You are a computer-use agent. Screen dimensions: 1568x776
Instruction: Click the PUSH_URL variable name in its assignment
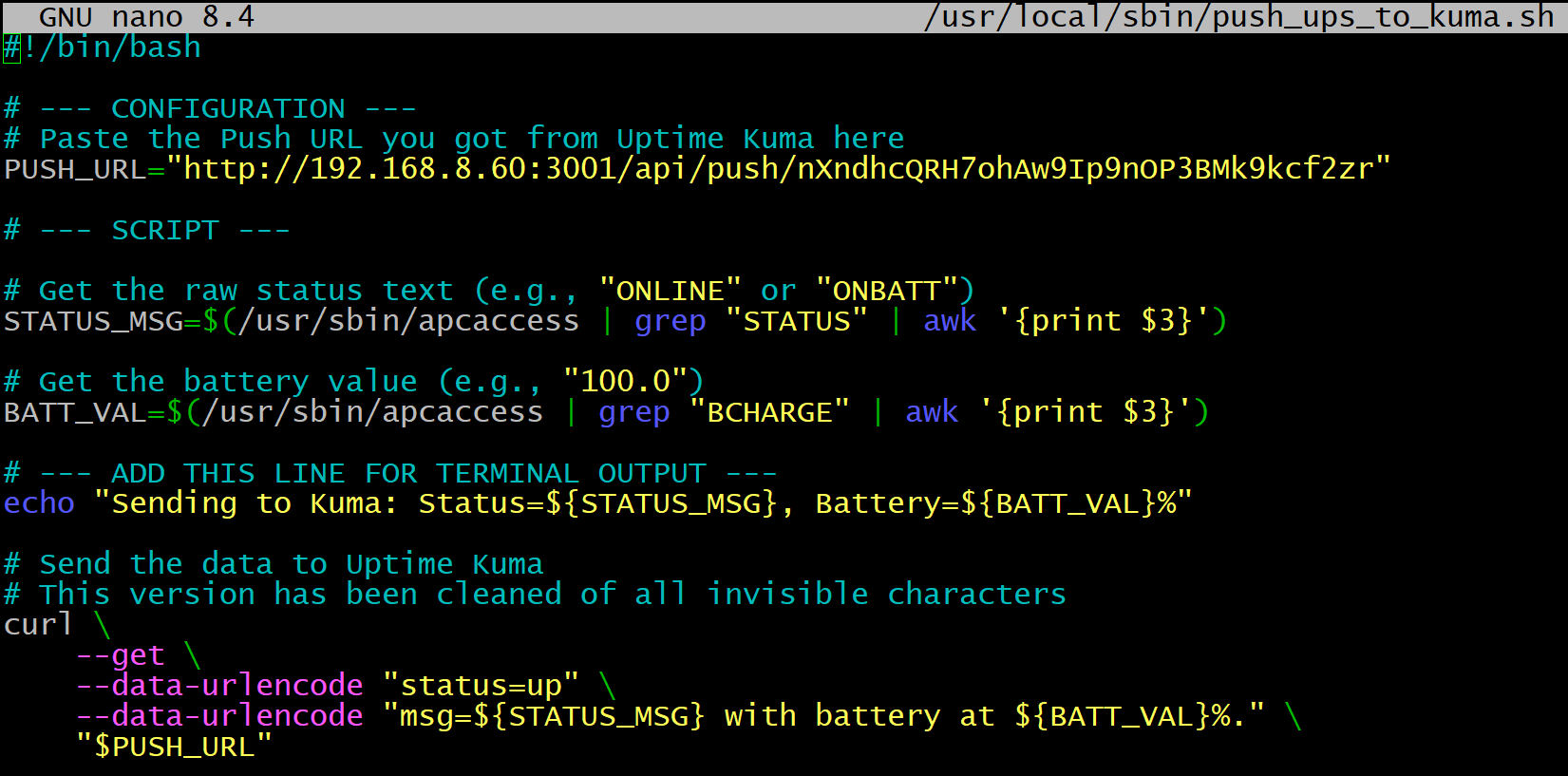[x=75, y=169]
